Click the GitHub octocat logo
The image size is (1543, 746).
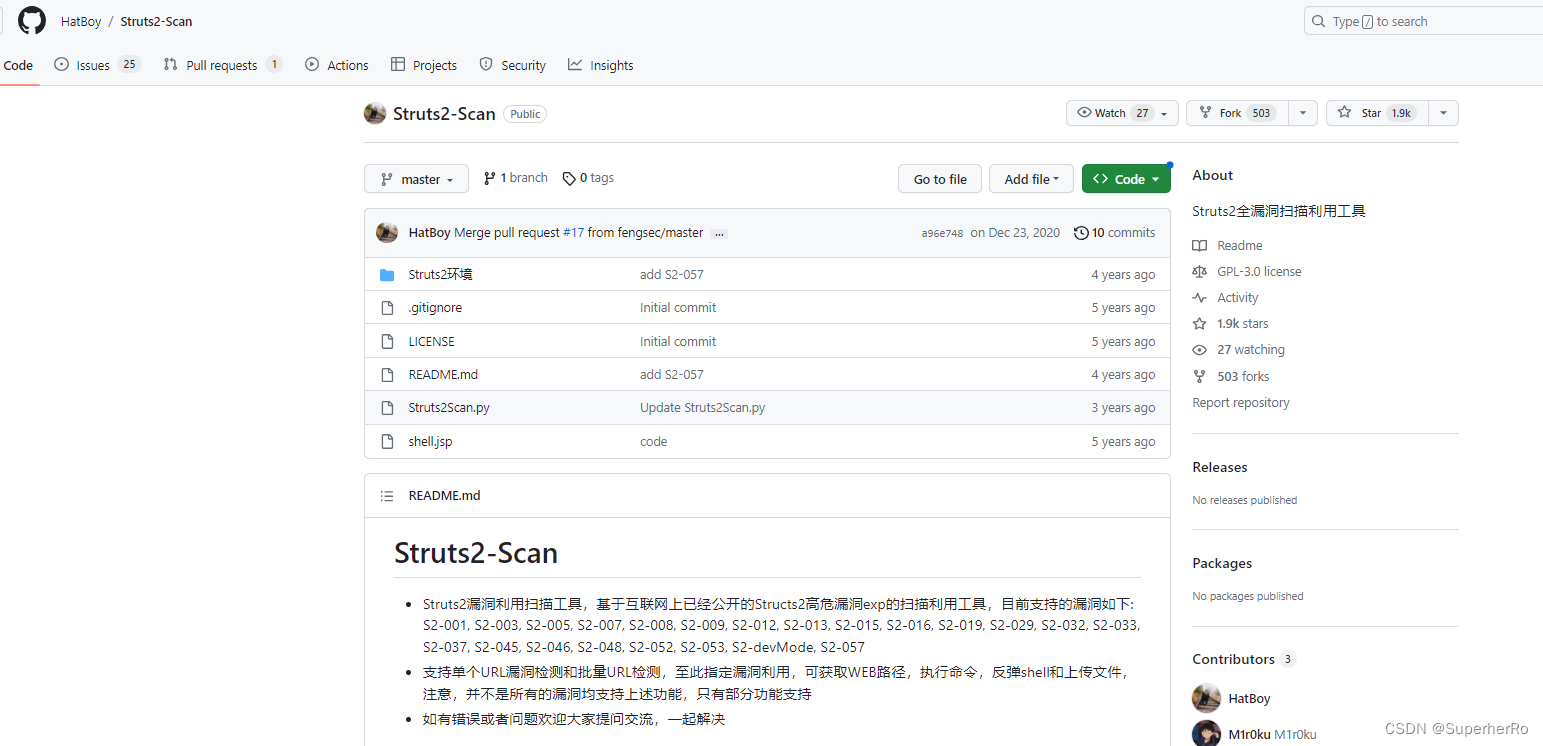(32, 21)
